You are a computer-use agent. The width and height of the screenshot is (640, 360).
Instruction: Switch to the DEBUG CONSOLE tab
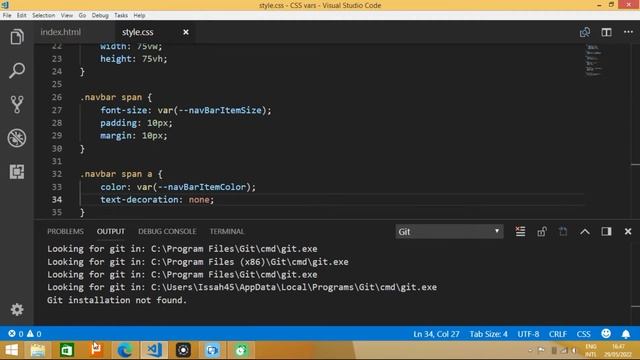(167, 231)
